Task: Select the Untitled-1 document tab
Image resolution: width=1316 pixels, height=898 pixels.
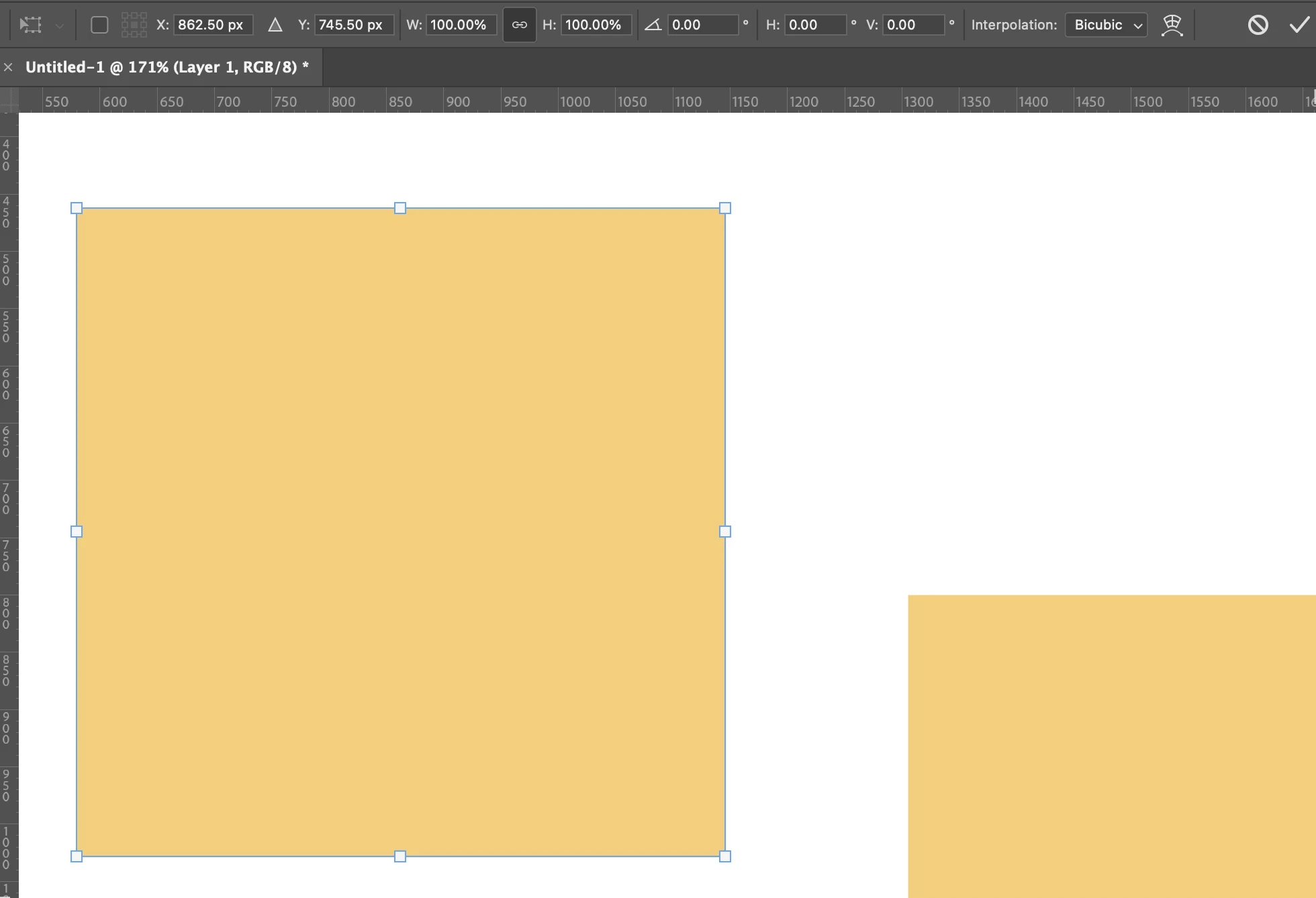Action: point(167,67)
